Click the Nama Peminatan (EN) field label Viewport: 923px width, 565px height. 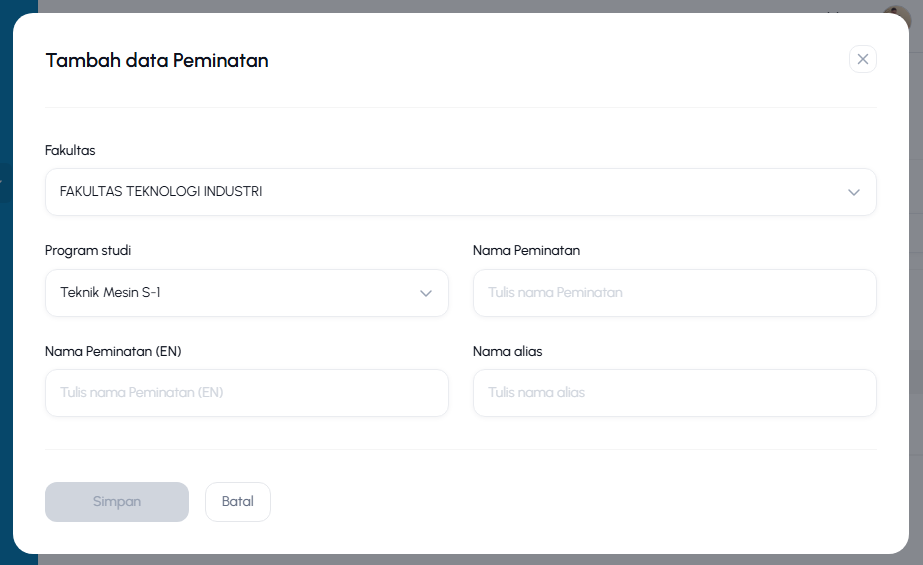(x=113, y=351)
